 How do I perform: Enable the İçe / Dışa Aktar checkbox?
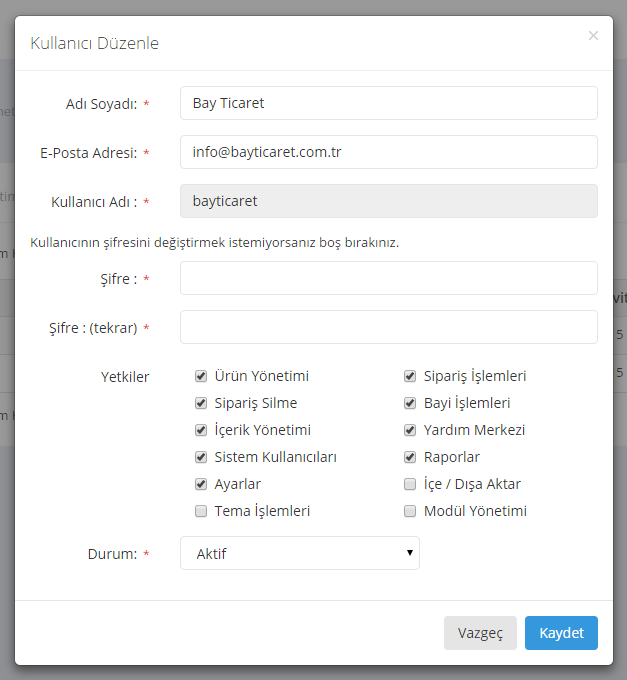coord(410,485)
